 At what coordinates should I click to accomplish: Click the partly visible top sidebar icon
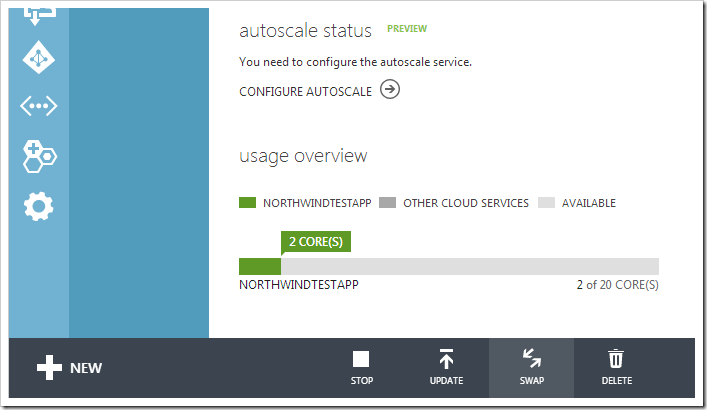point(39,16)
